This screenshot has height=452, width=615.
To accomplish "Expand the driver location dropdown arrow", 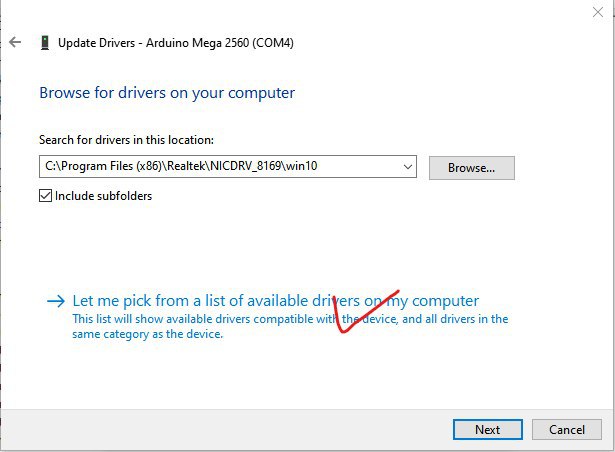I will (x=408, y=166).
